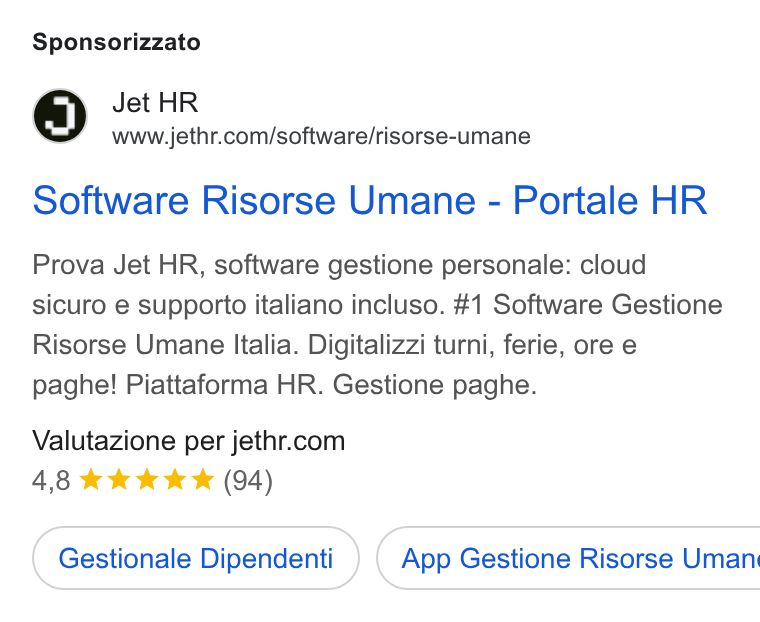
Task: Click the 'Gestione paghe.' phrase in description
Action: 435,385
